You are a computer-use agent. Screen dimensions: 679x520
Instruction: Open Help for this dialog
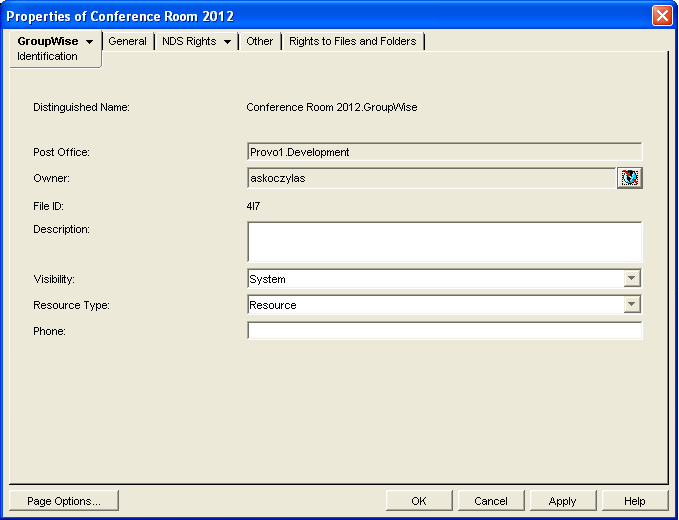coord(634,501)
